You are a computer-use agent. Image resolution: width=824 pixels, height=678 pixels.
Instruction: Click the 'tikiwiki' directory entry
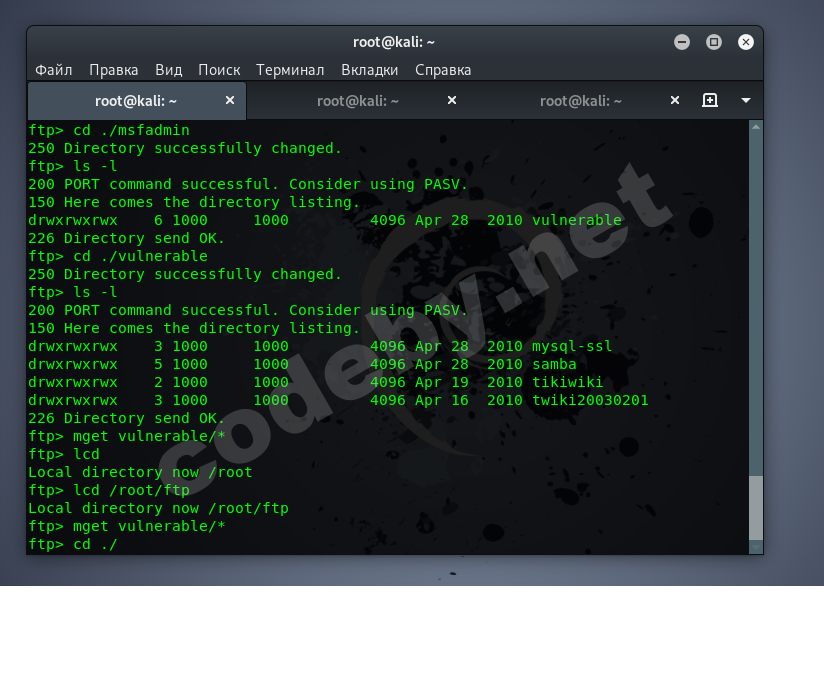tap(568, 382)
